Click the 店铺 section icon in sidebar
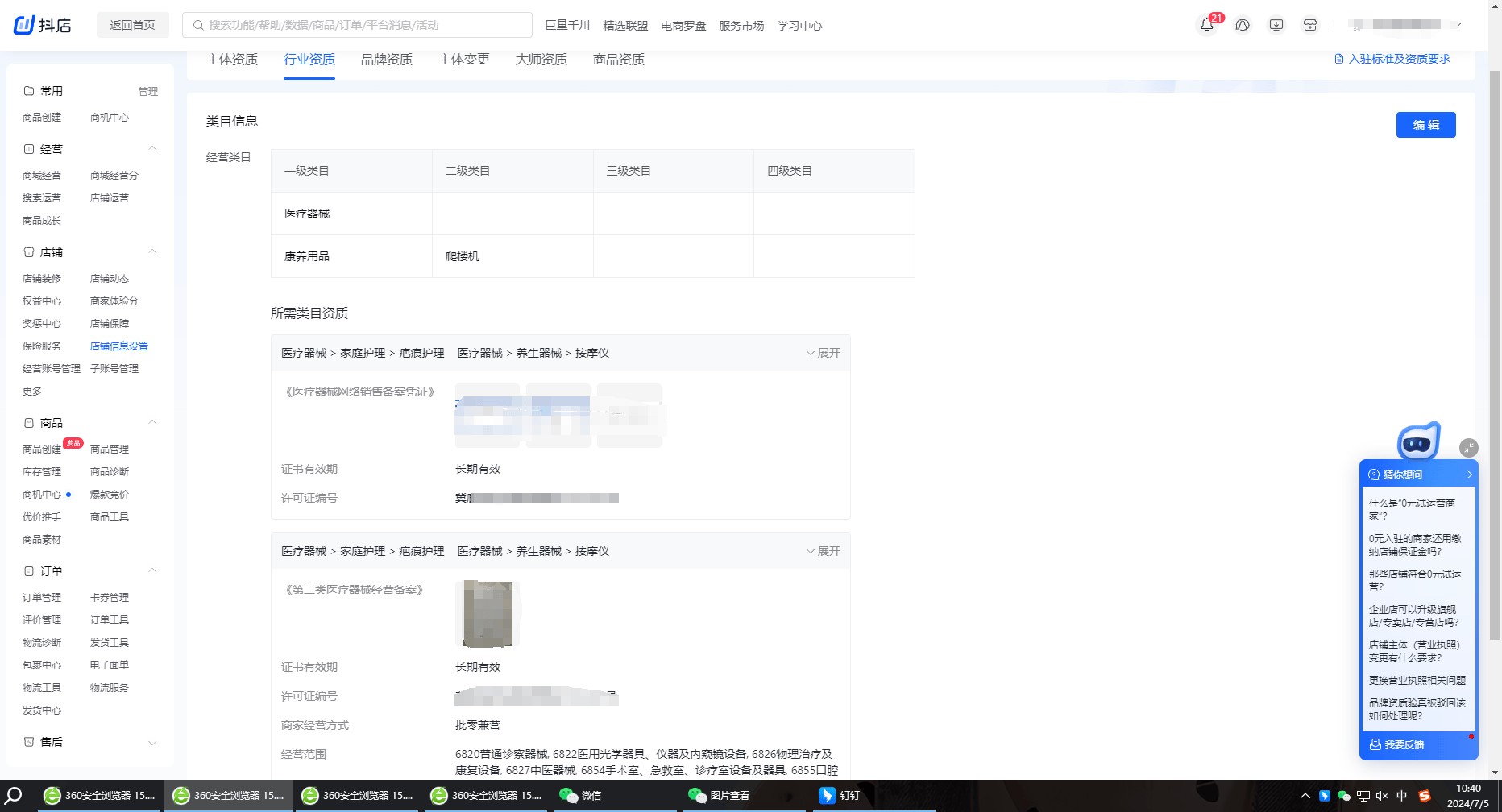The width and height of the screenshot is (1502, 812). click(x=29, y=252)
